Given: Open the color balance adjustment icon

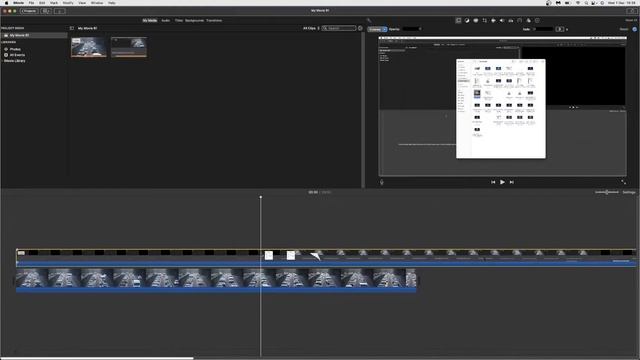Looking at the screenshot, I should click(467, 20).
